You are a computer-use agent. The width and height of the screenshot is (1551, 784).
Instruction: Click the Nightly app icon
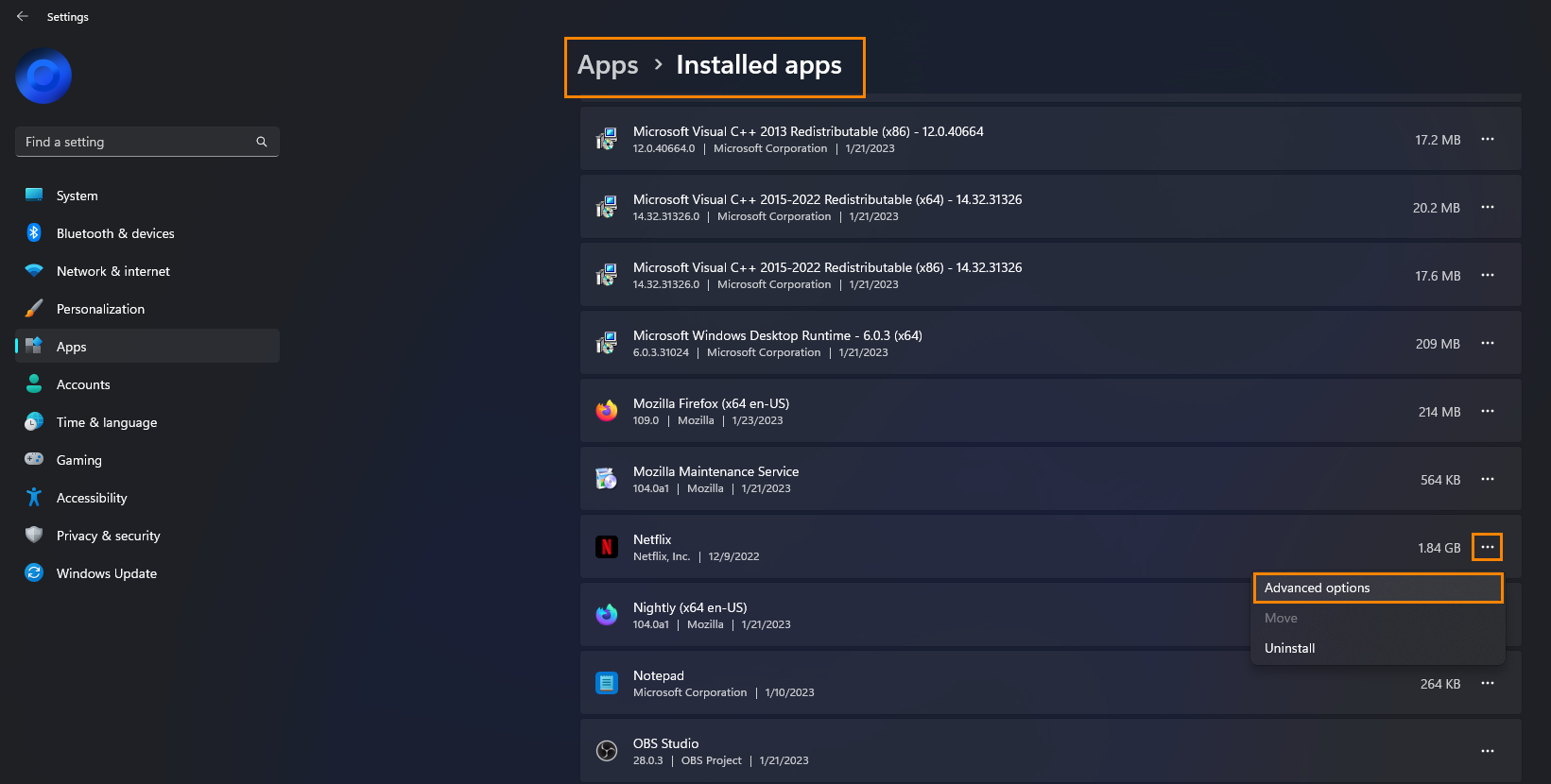pyautogui.click(x=607, y=615)
